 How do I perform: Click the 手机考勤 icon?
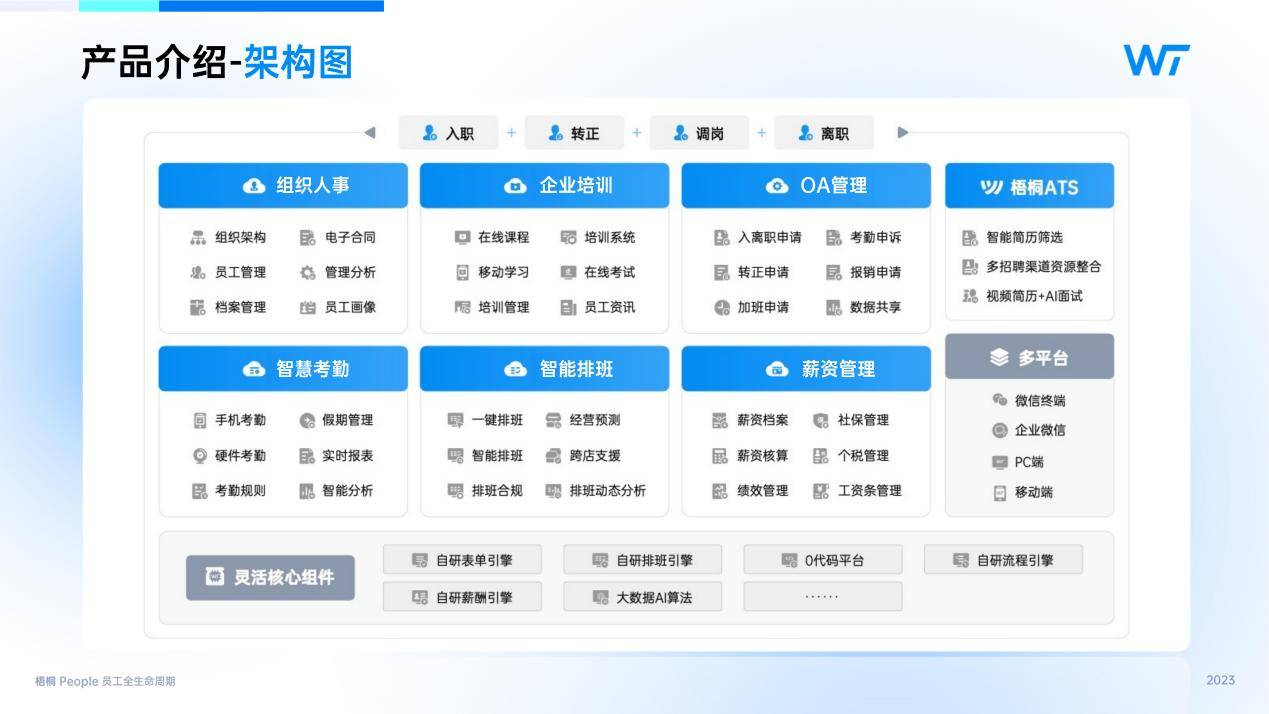coord(199,421)
